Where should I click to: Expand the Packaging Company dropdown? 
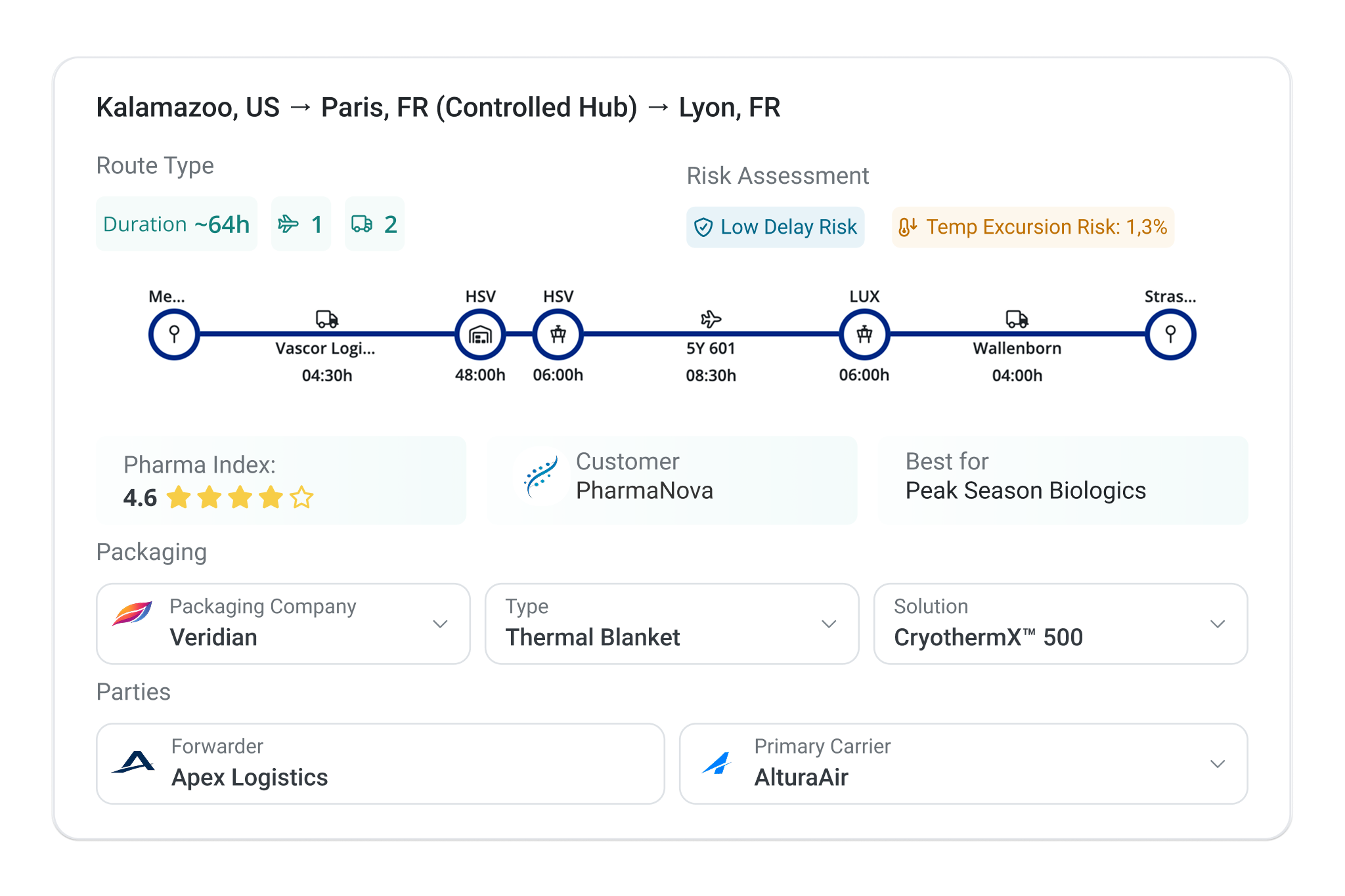[440, 624]
